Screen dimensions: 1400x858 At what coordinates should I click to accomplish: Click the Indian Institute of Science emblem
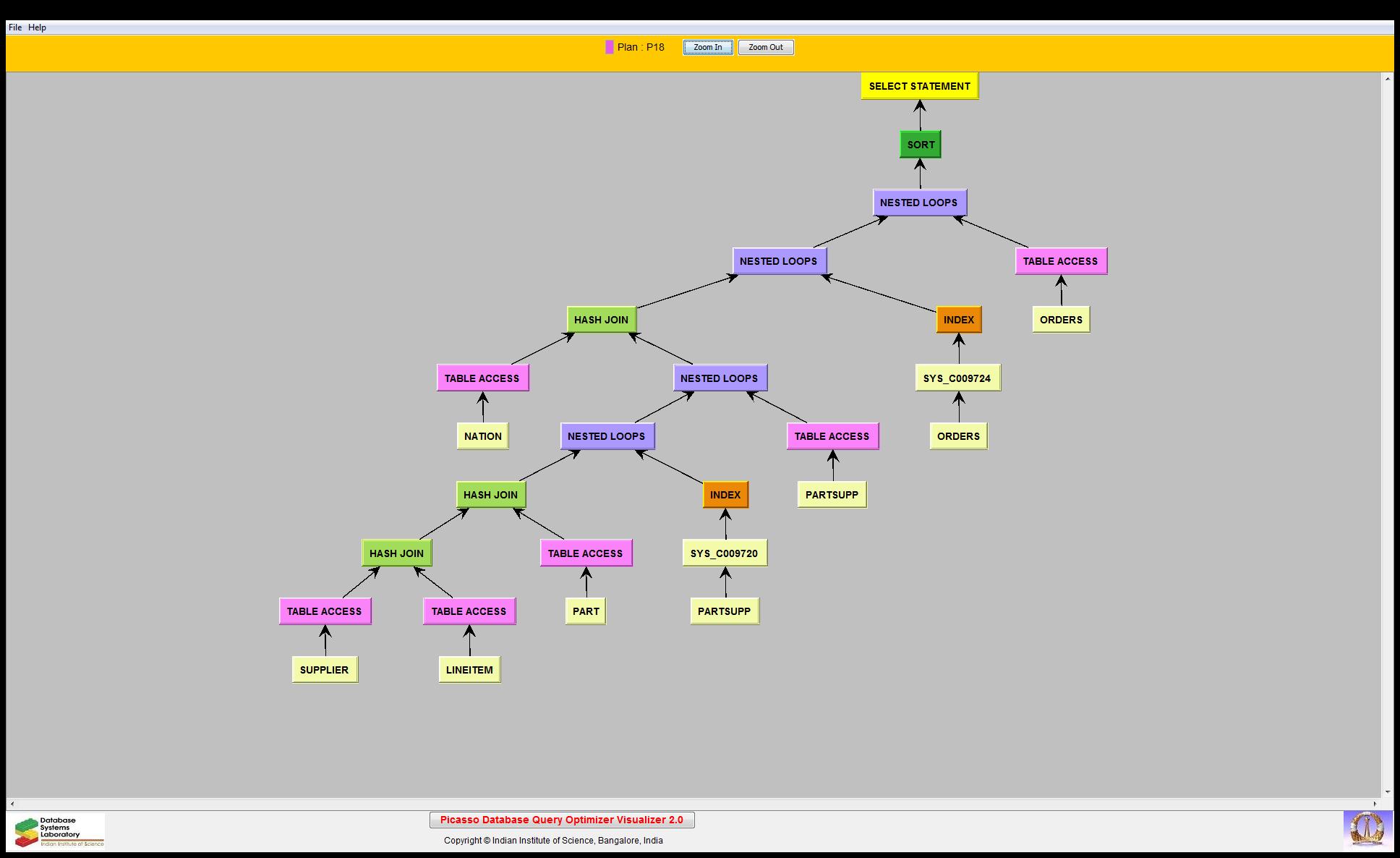tap(1367, 829)
